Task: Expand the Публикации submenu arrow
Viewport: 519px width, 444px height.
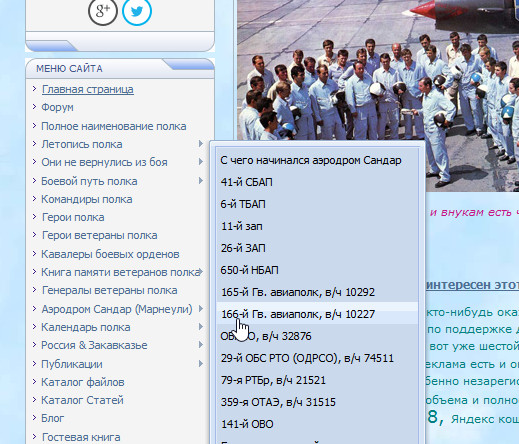Action: tap(201, 364)
